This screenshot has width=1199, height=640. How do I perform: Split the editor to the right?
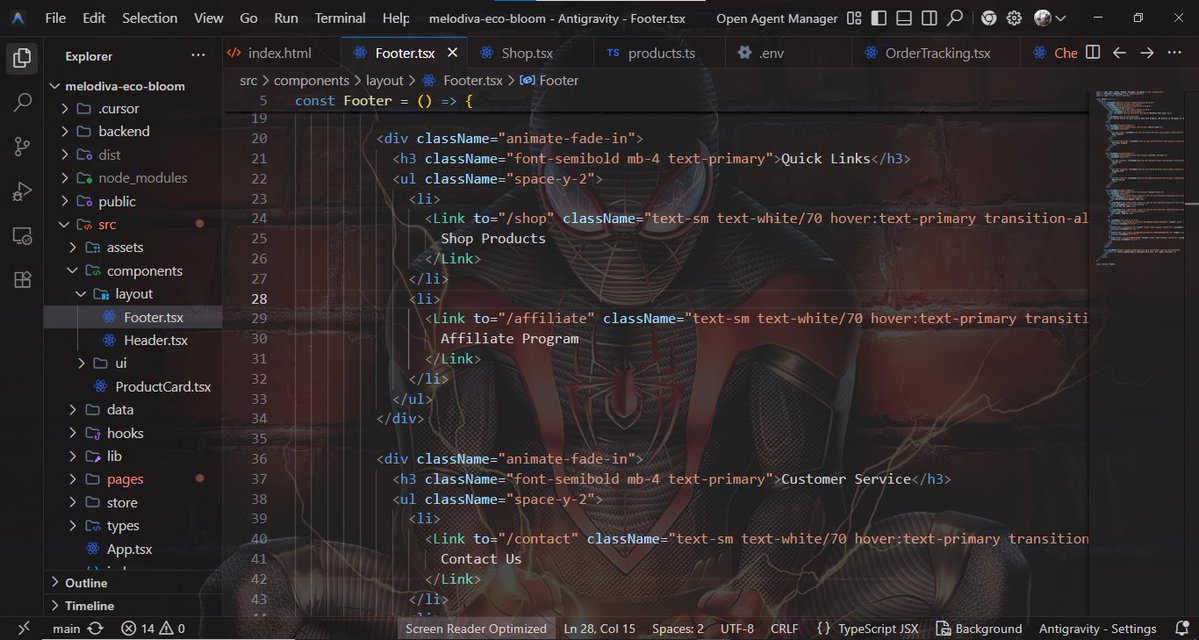1093,52
